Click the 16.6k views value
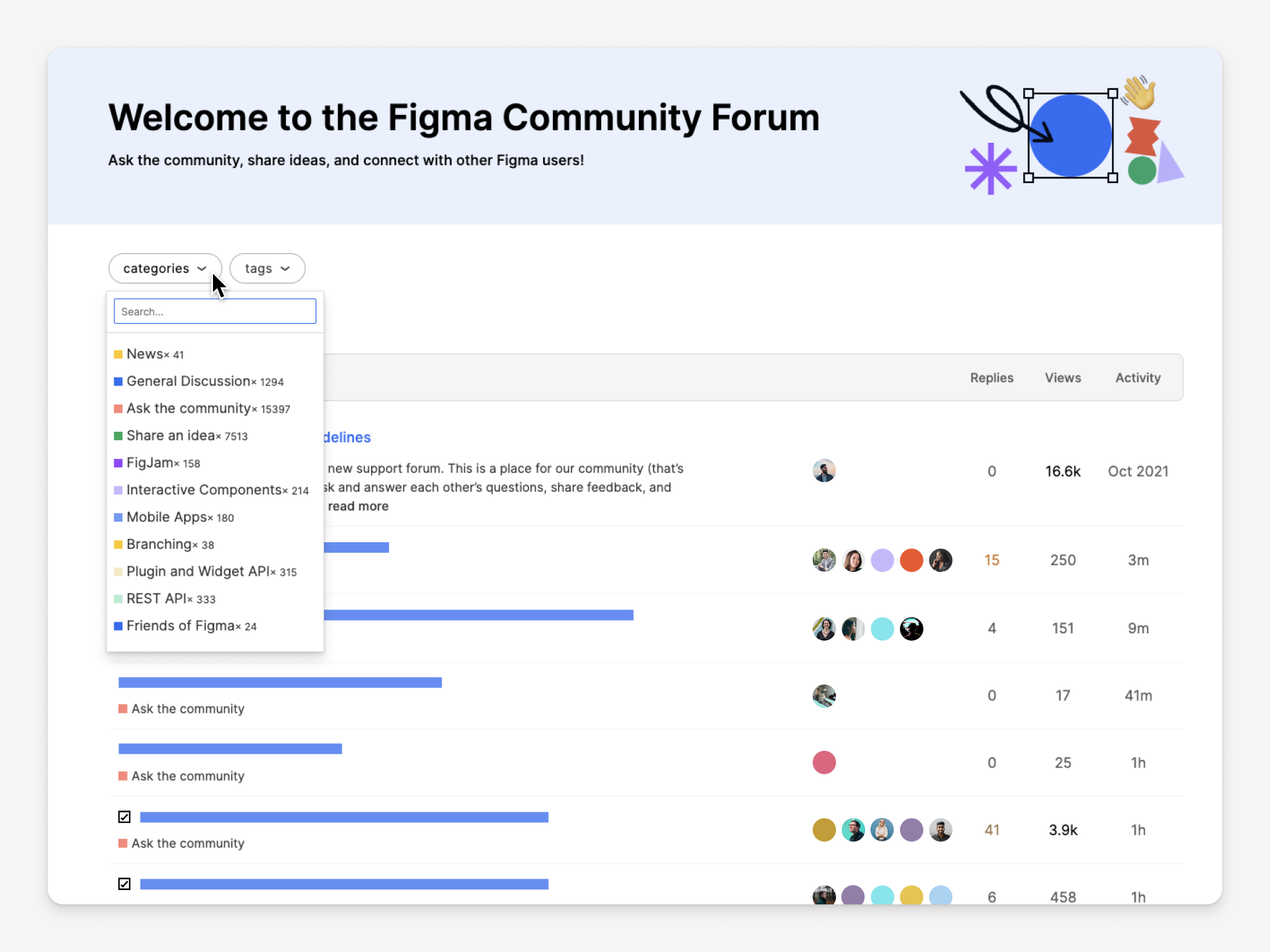 pyautogui.click(x=1063, y=471)
